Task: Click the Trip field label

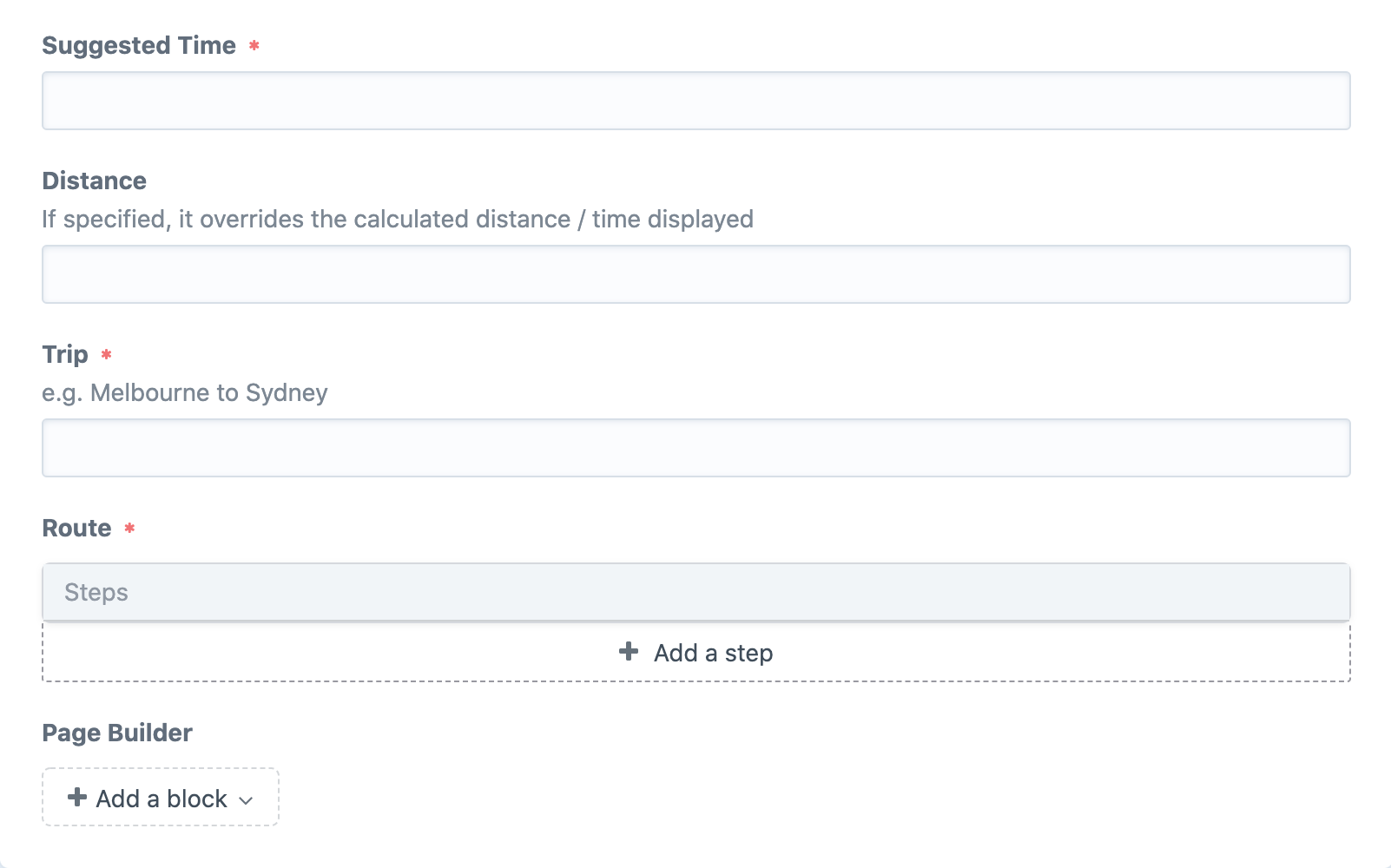Action: (x=65, y=355)
